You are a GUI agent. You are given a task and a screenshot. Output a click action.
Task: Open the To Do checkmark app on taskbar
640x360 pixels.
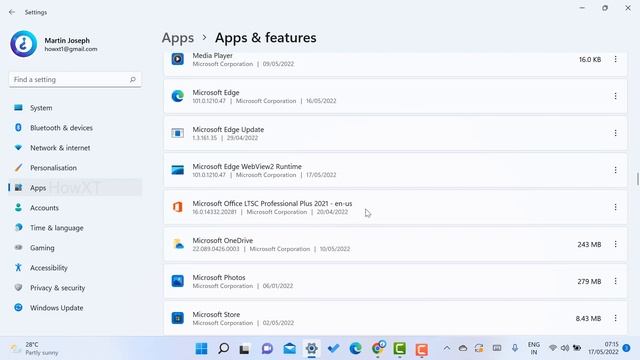click(333, 349)
